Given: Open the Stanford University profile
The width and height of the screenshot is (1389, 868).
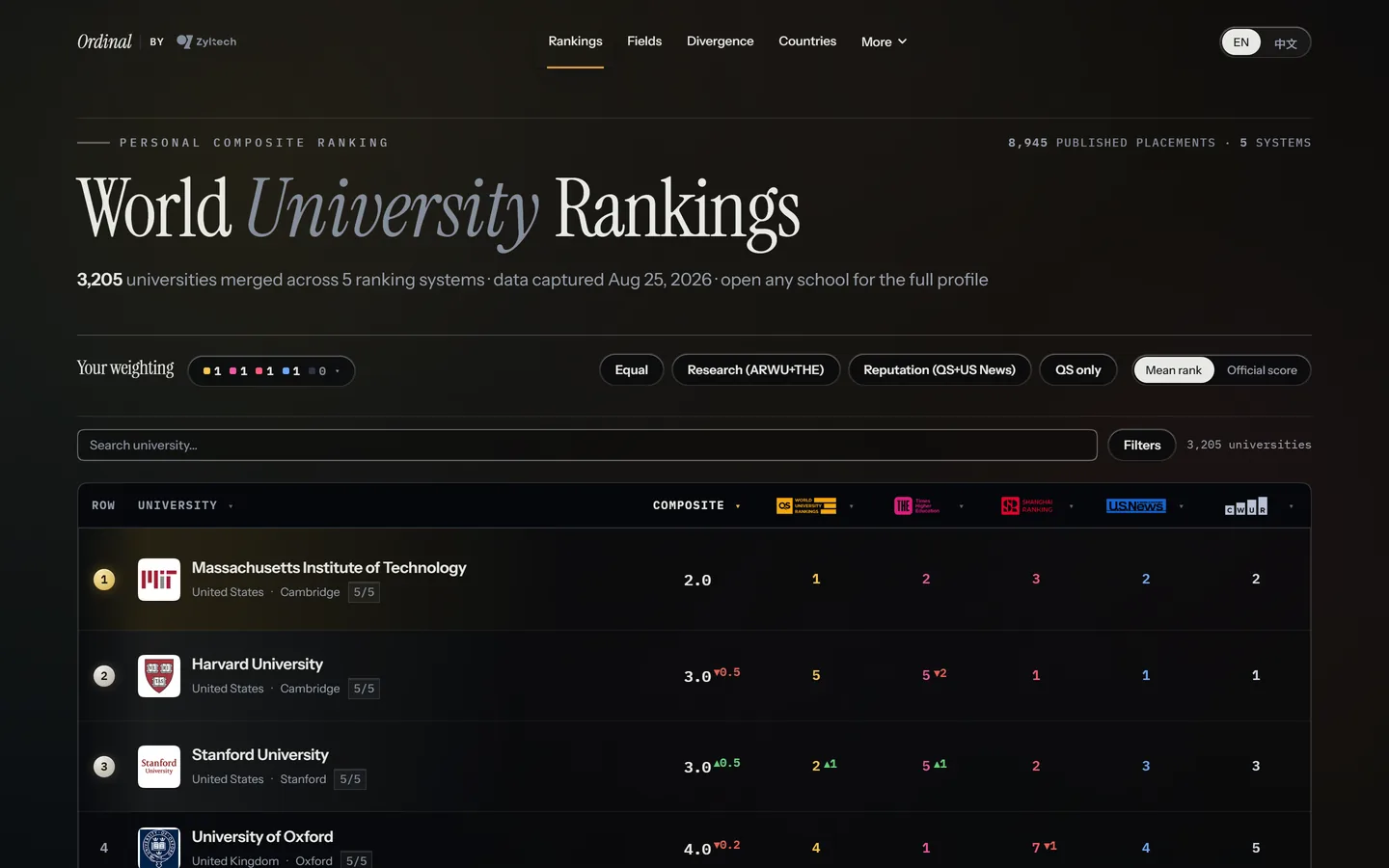Looking at the screenshot, I should coord(260,755).
